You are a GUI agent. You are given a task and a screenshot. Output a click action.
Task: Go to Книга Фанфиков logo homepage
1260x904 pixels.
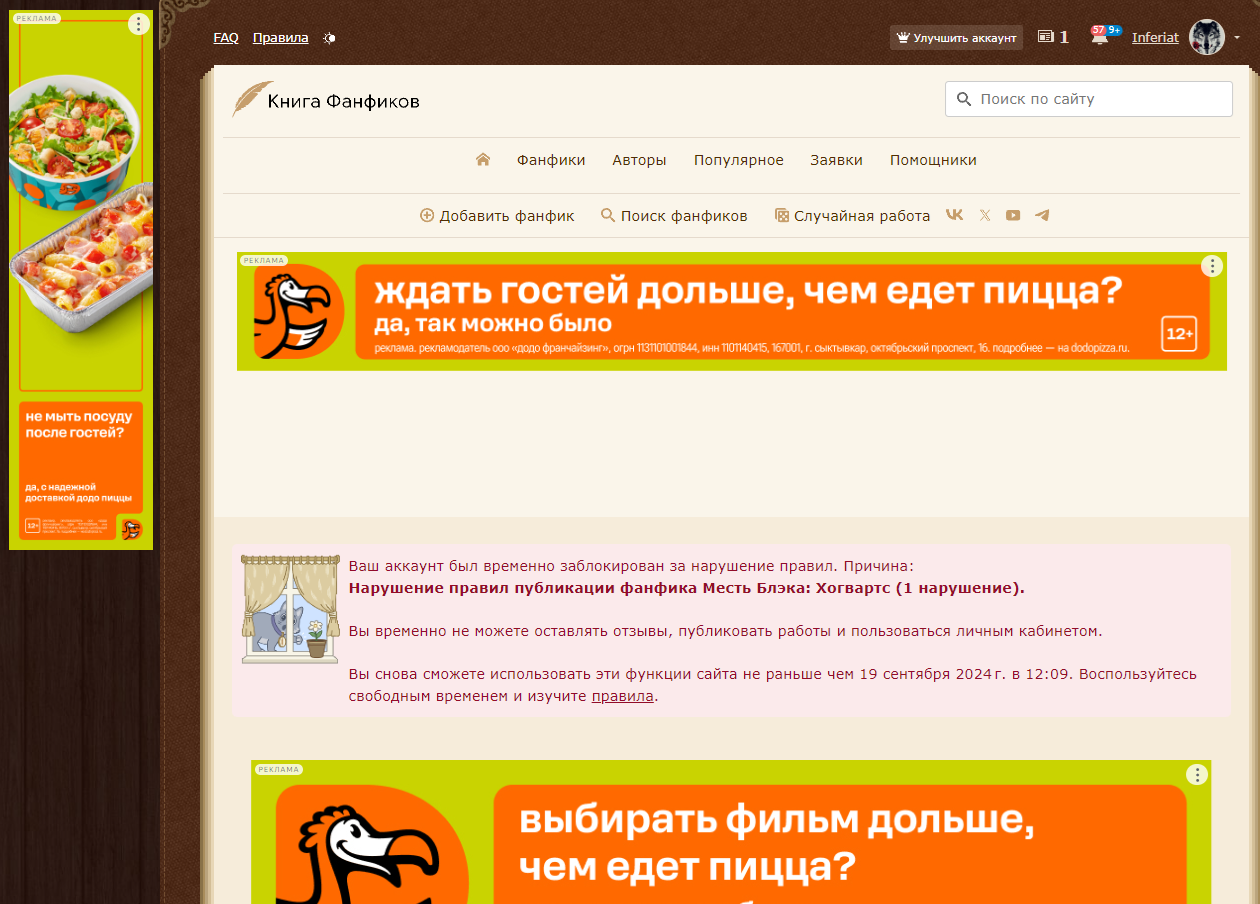point(326,100)
